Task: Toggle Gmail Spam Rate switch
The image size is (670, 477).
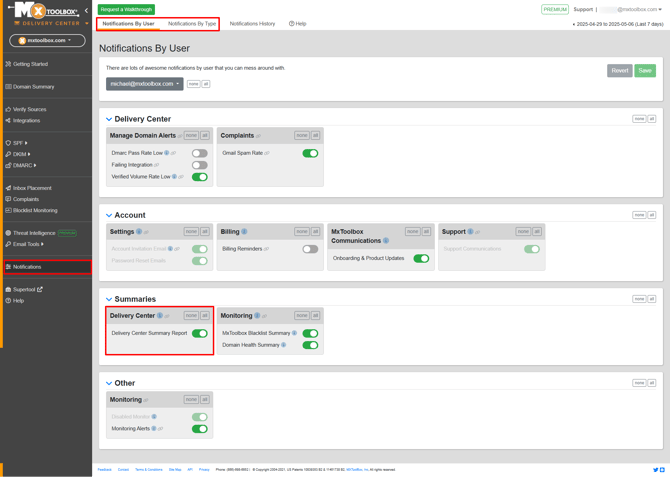Action: (x=310, y=153)
